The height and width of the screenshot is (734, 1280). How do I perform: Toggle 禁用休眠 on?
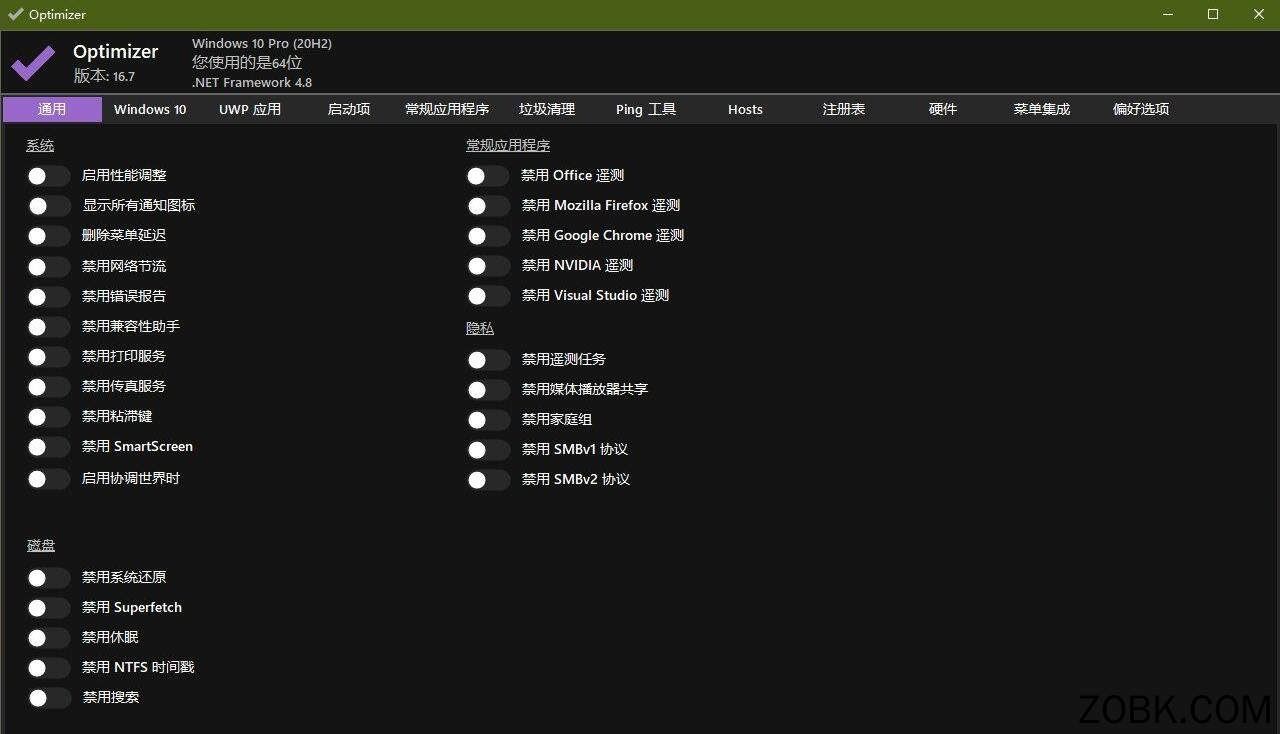click(47, 637)
